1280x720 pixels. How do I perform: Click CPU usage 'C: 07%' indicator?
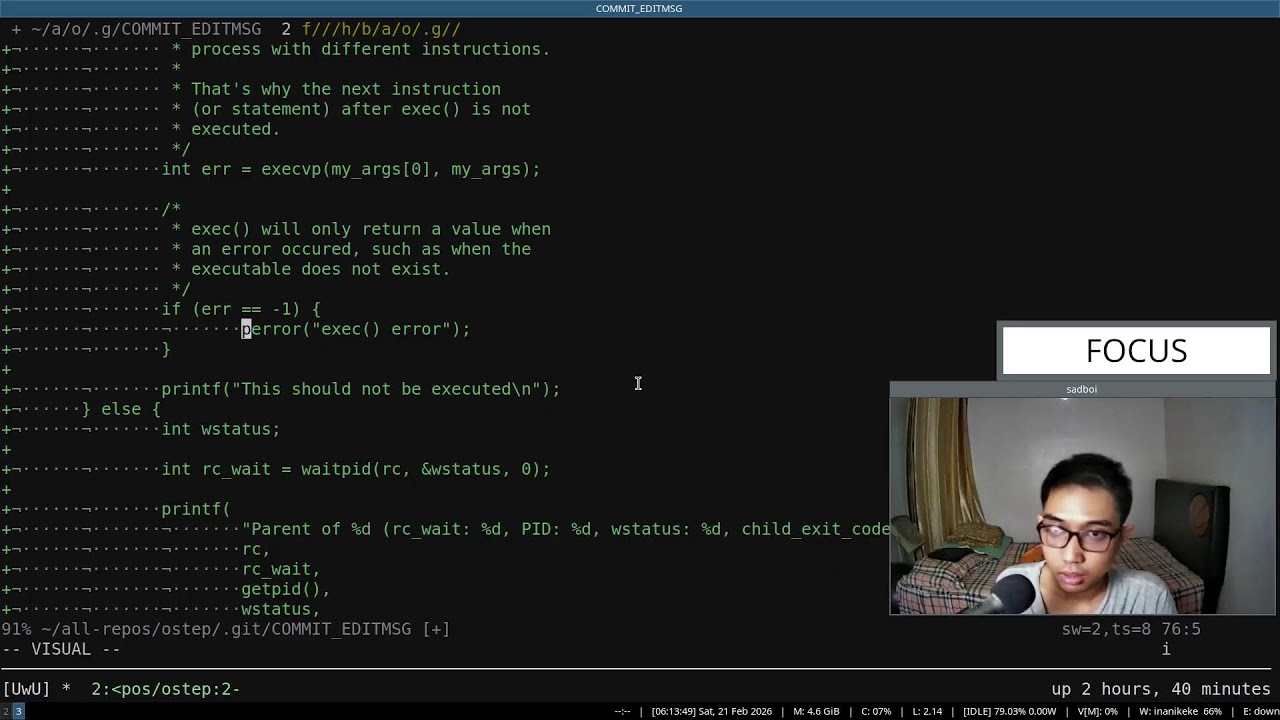[876, 711]
